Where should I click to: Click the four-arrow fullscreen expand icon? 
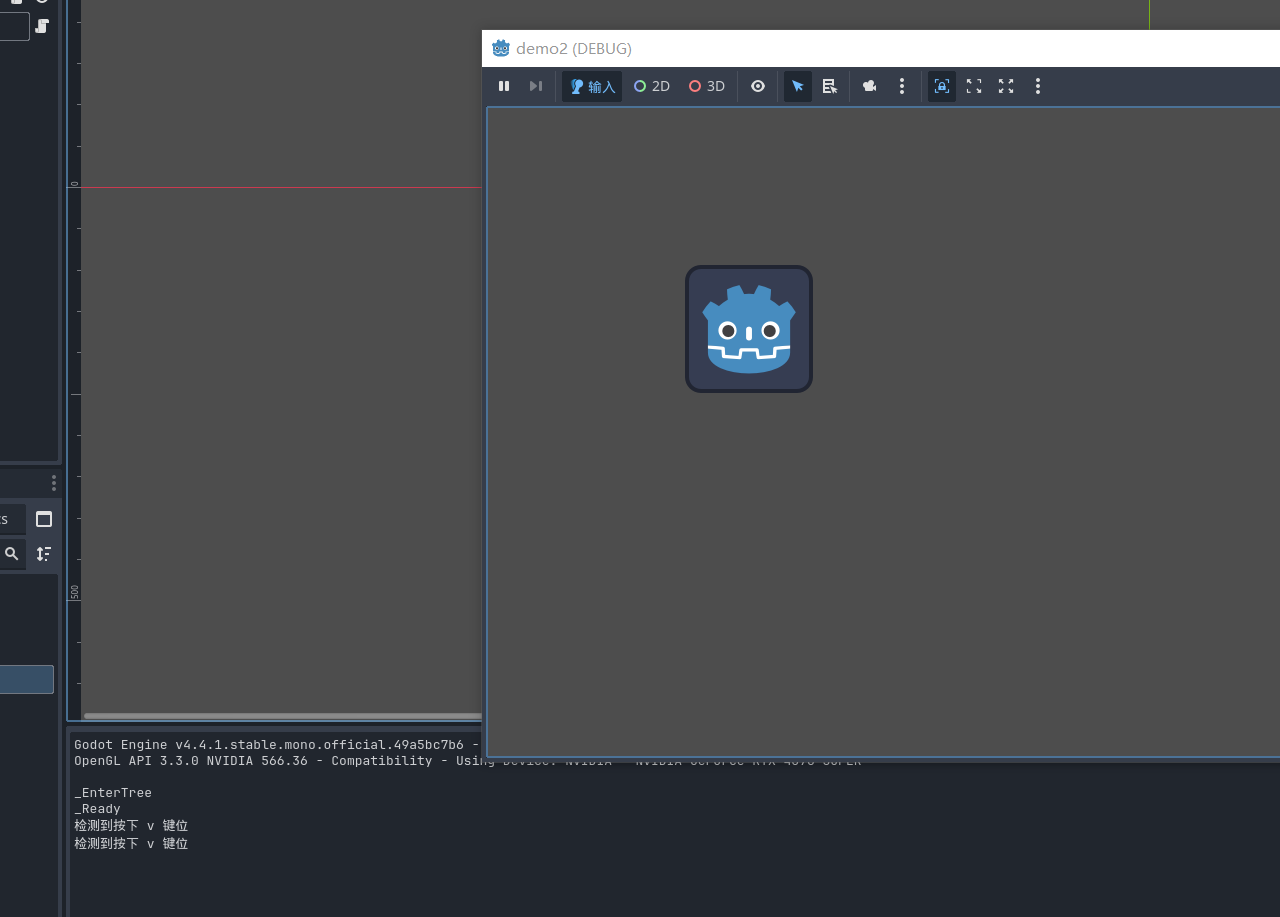(1006, 86)
